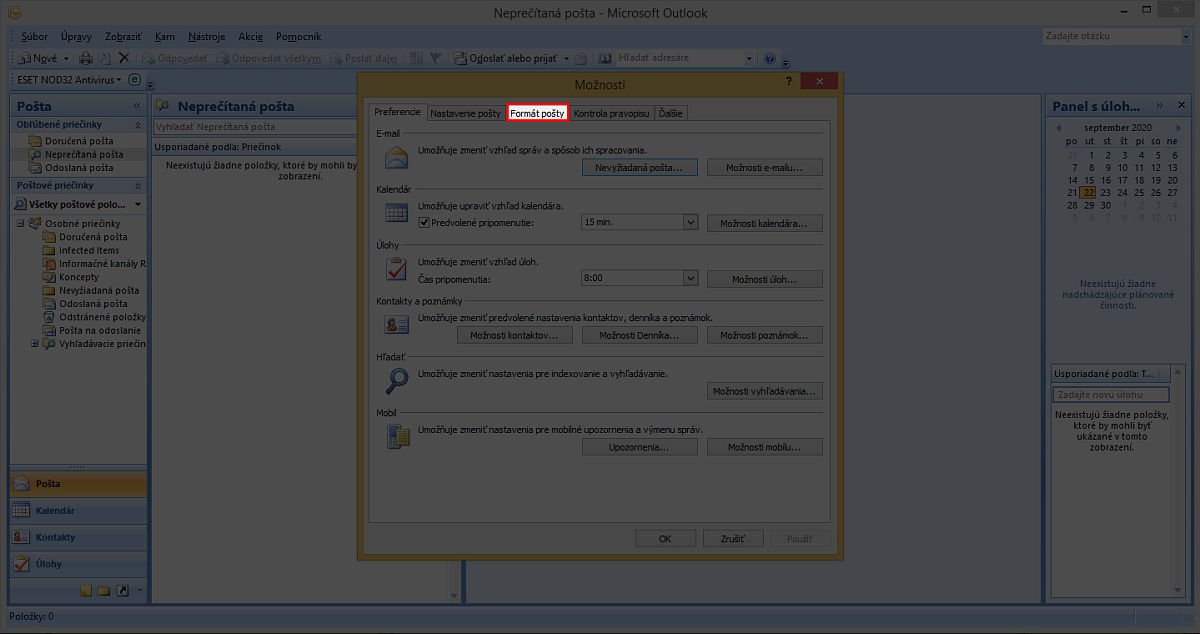The image size is (1200, 634).
Task: Open Možnosti kalendára settings
Action: tap(764, 223)
